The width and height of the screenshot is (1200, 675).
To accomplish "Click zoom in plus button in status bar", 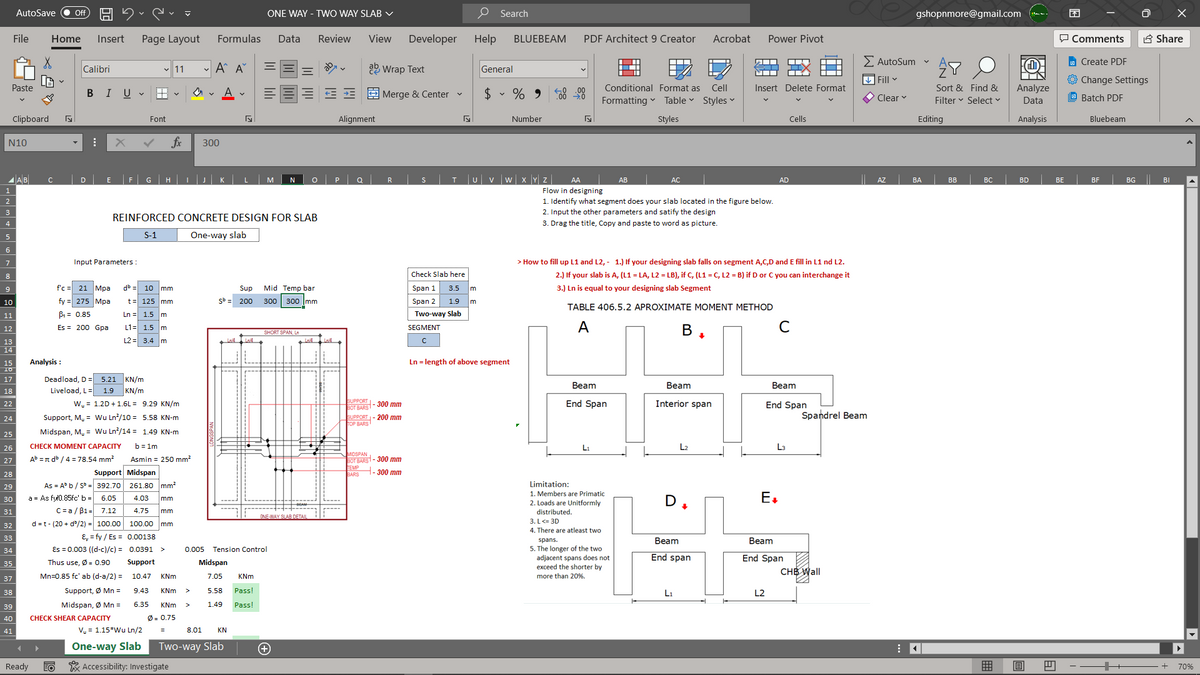I will [x=1164, y=665].
